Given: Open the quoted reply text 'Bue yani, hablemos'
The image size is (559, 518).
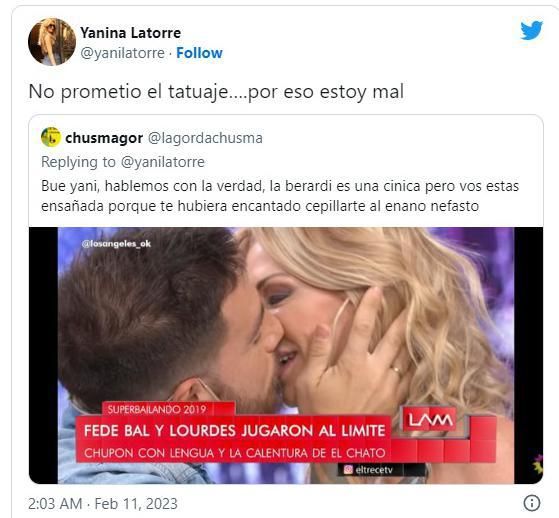Looking at the screenshot, I should coord(280,196).
